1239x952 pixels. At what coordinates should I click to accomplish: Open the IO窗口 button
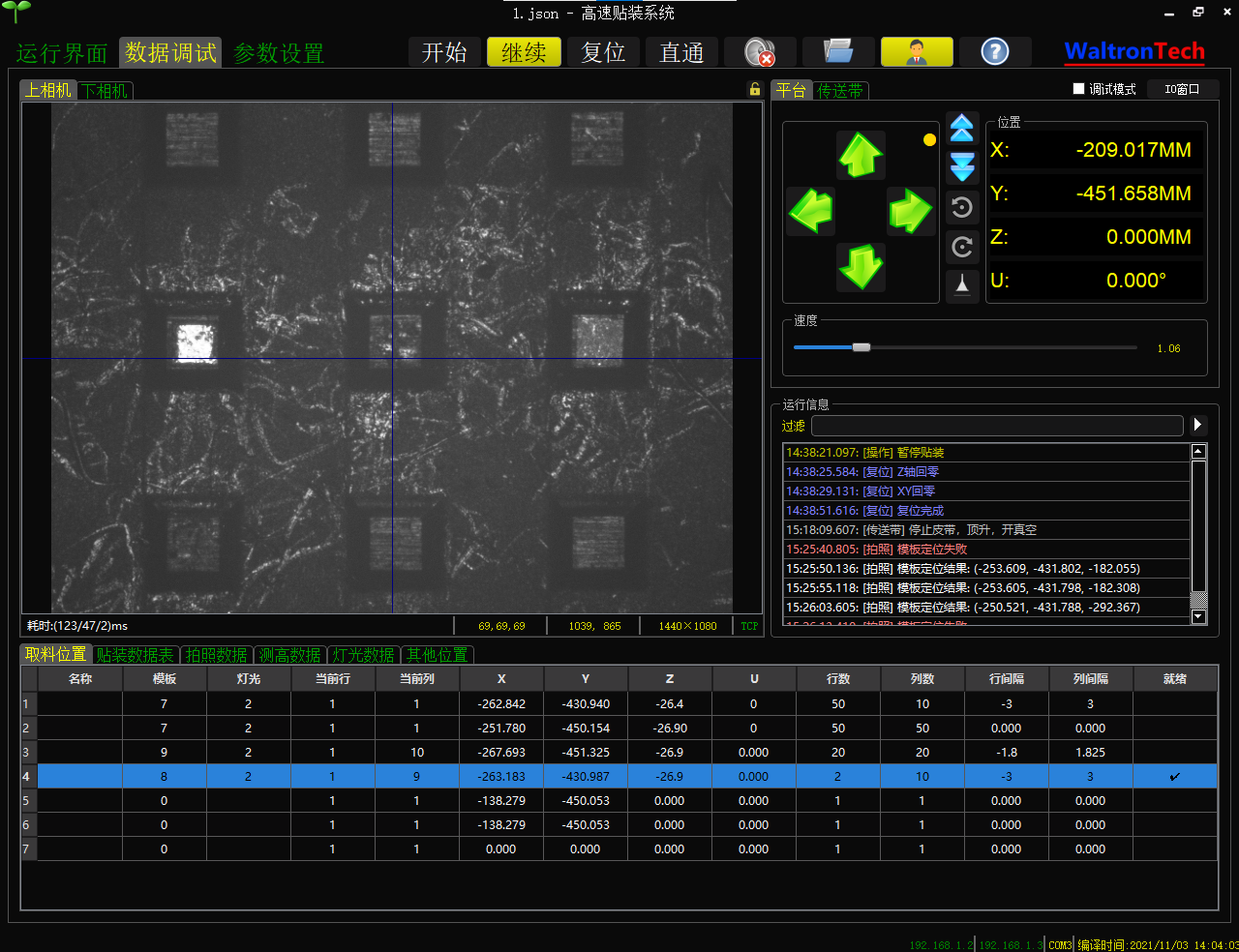click(1182, 89)
